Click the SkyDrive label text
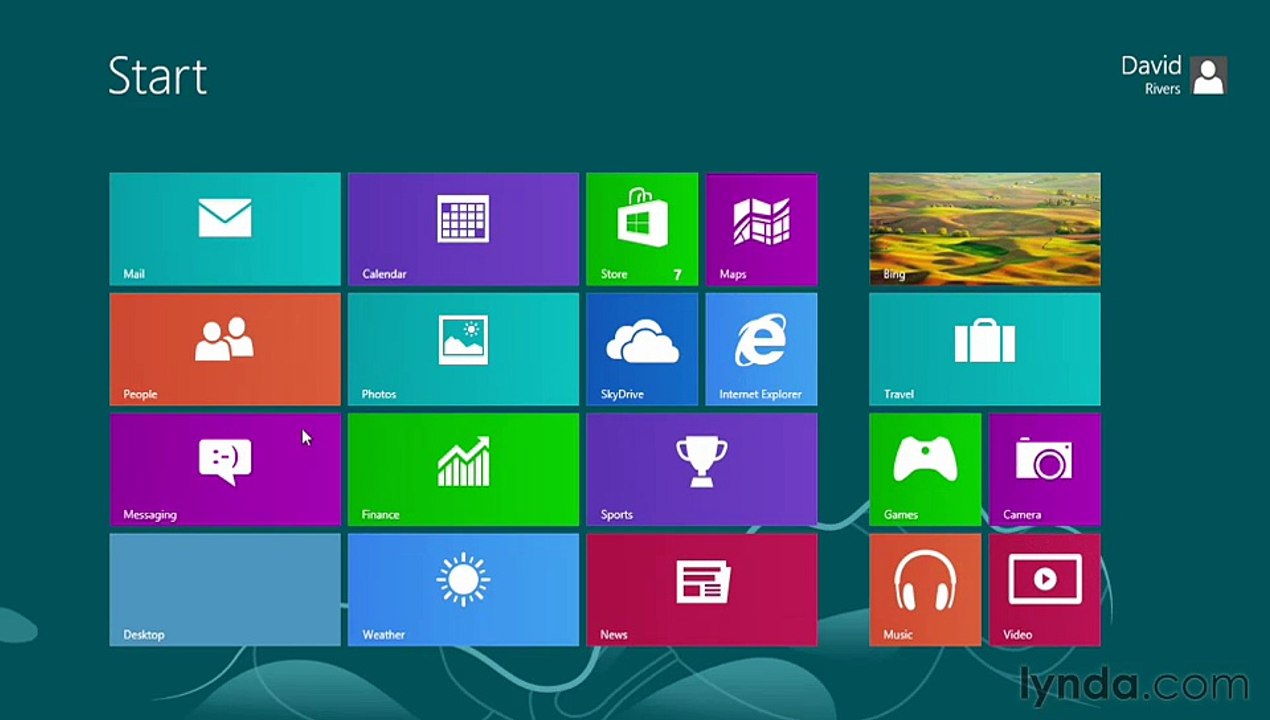This screenshot has width=1270, height=720. (x=622, y=394)
